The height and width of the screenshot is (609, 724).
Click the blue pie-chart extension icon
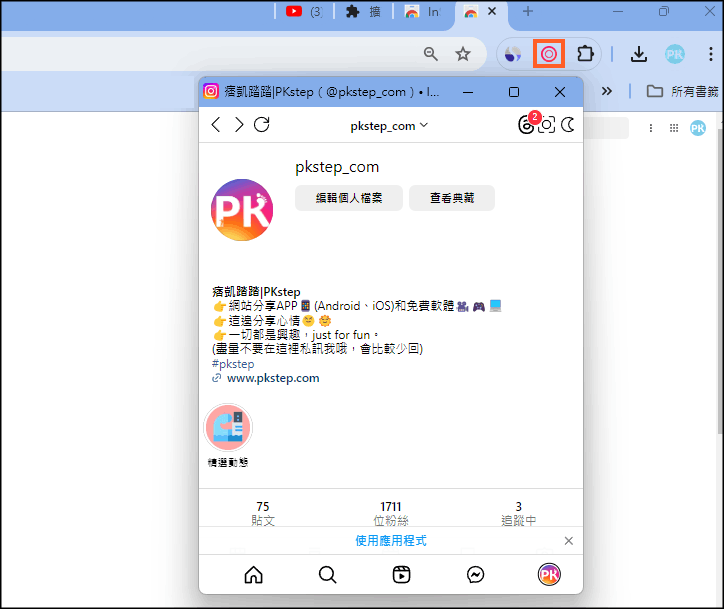pos(513,54)
